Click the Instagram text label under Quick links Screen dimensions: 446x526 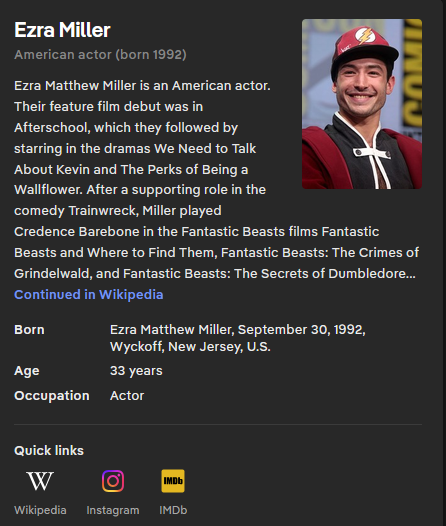[x=113, y=510]
